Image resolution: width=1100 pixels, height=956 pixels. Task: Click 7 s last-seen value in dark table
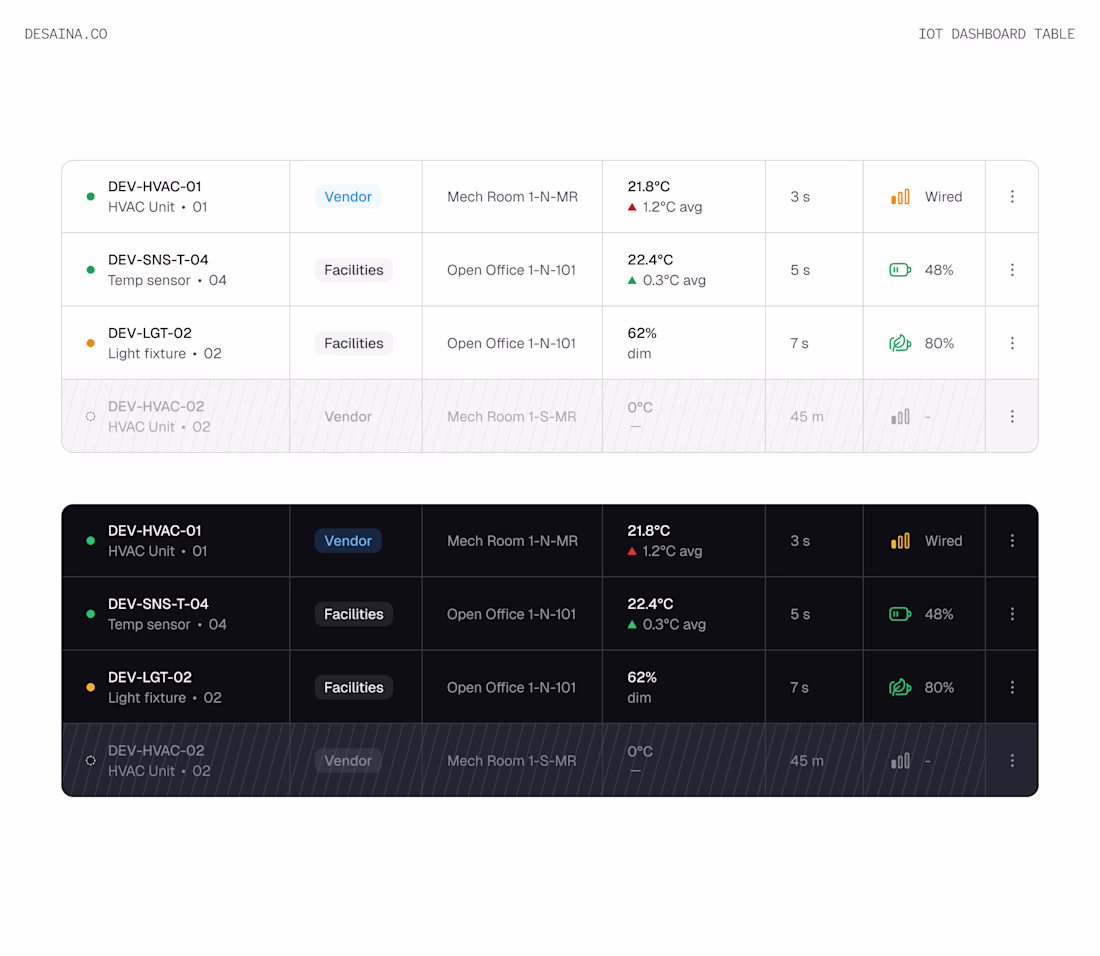click(799, 687)
